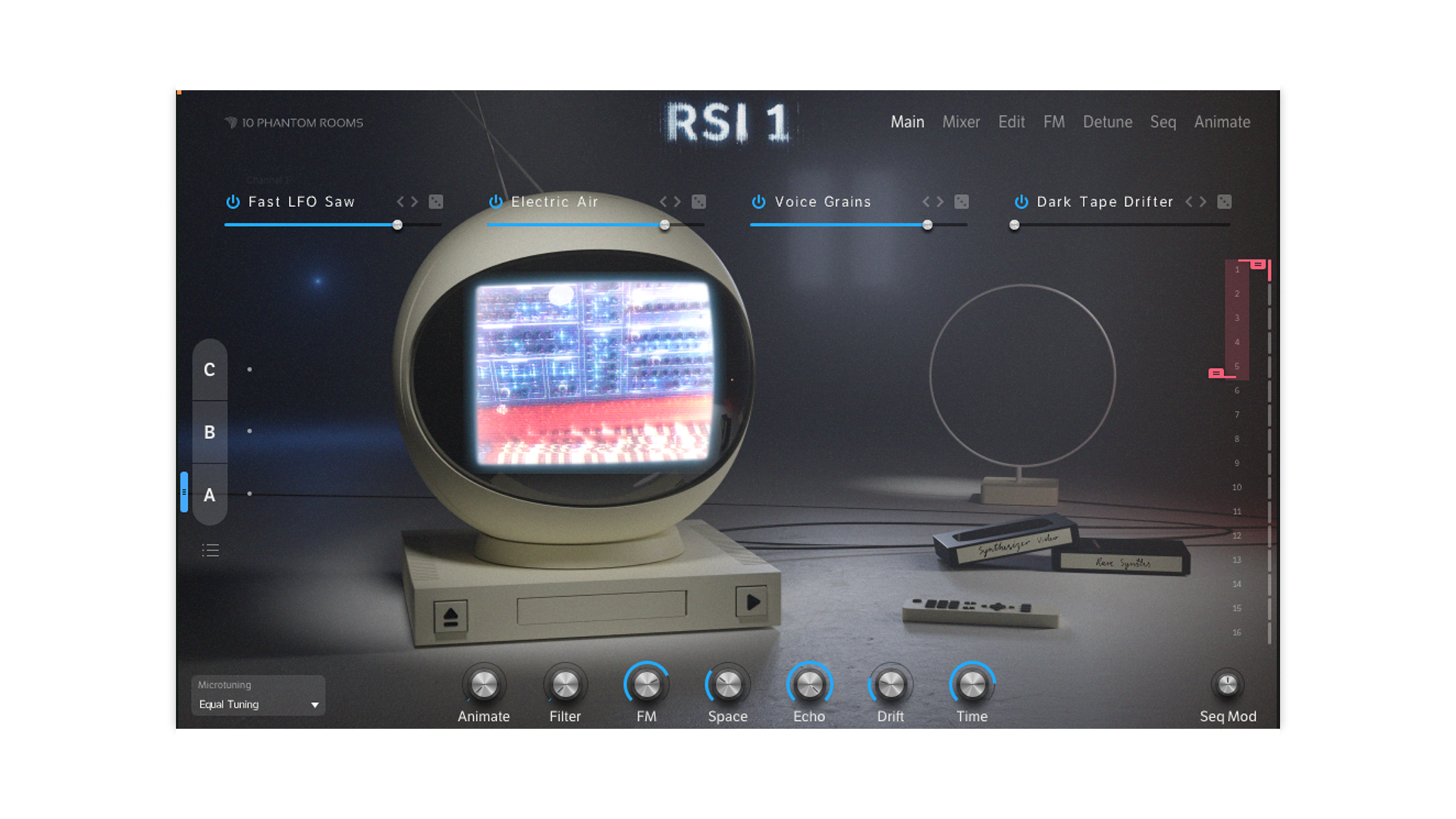Open the Microtuning dropdown showing Equal Tuning
This screenshot has height=819, width=1456.
(x=258, y=704)
